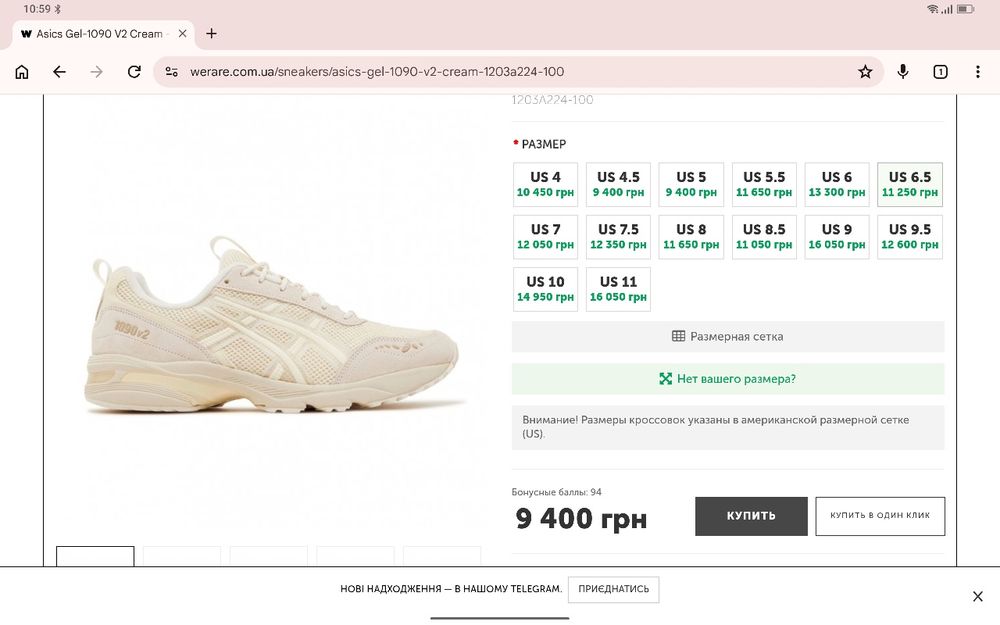
Task: Select size US 4.5
Action: (x=618, y=184)
